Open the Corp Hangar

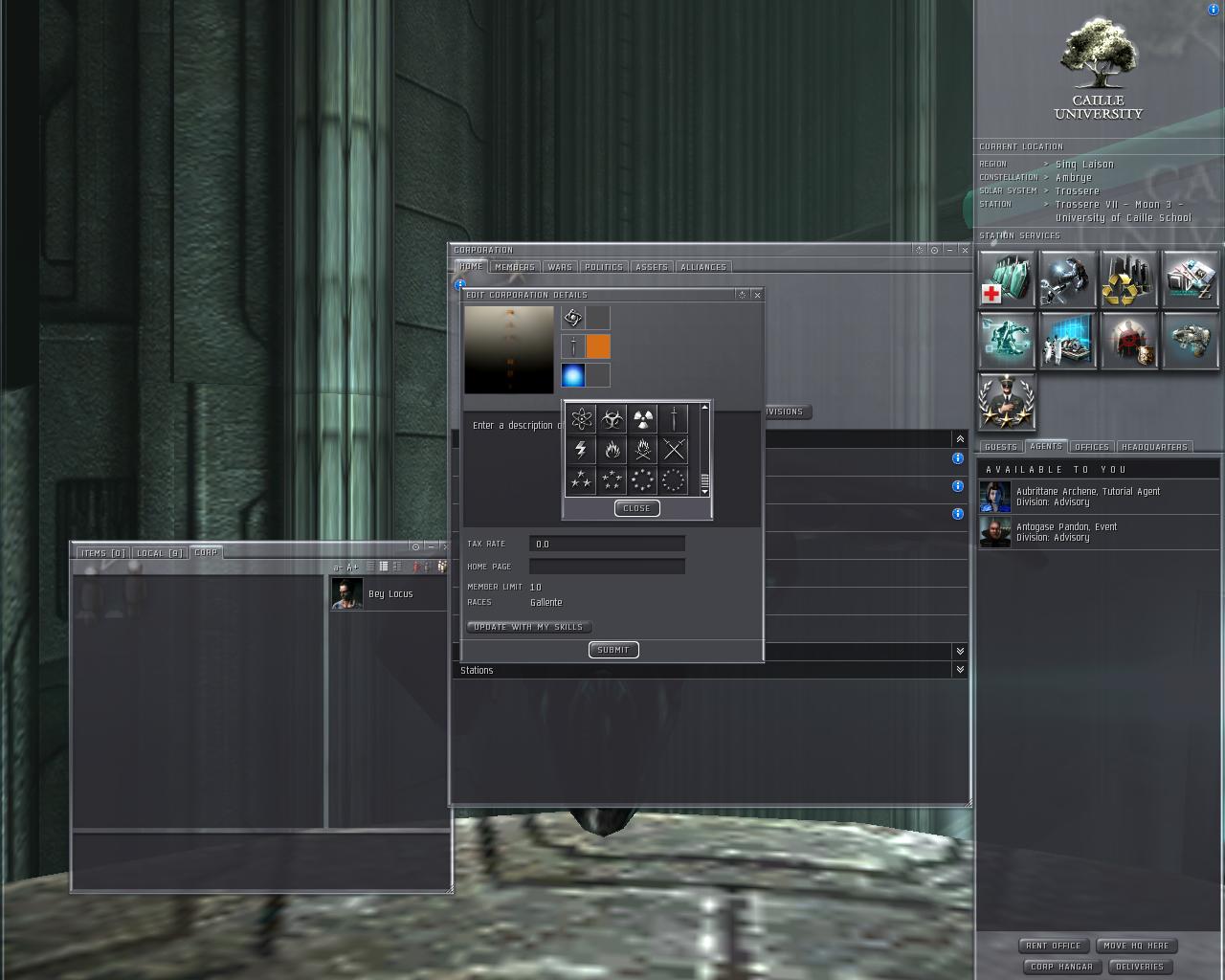click(x=1062, y=967)
